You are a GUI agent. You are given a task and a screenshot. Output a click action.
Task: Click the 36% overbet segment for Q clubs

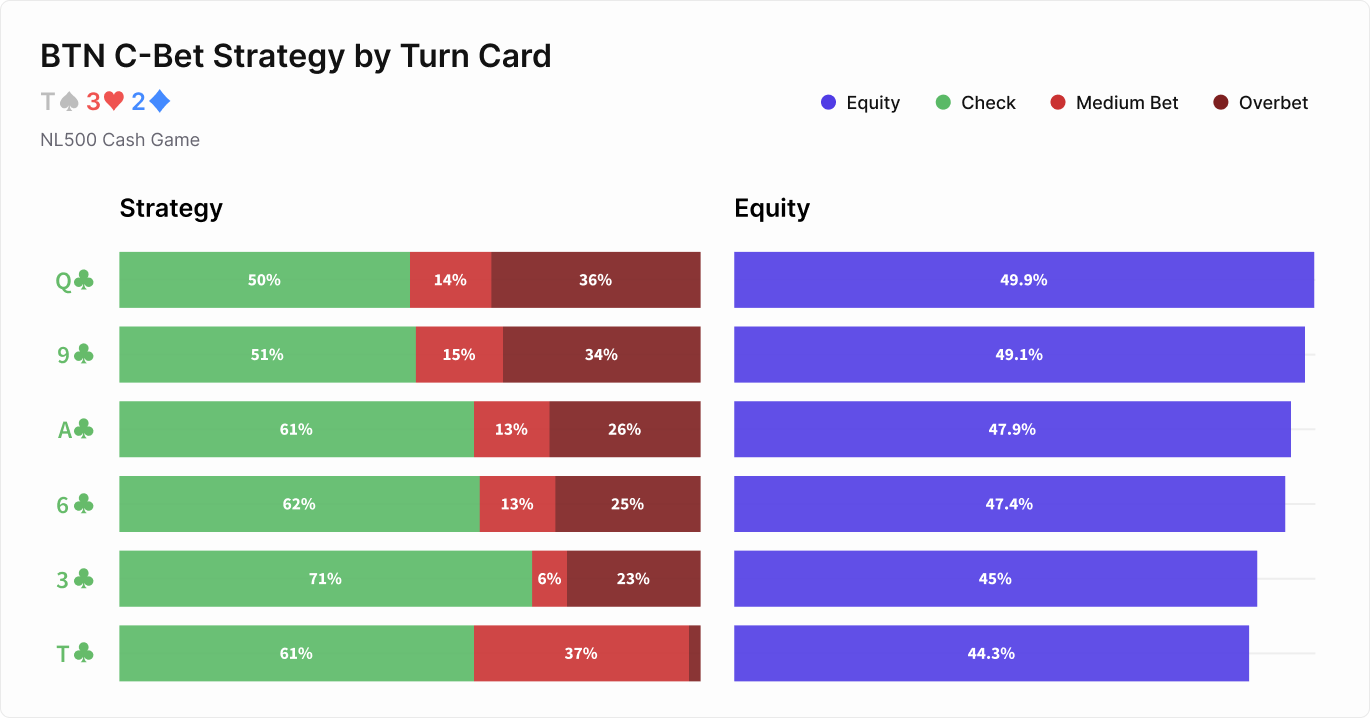click(595, 280)
